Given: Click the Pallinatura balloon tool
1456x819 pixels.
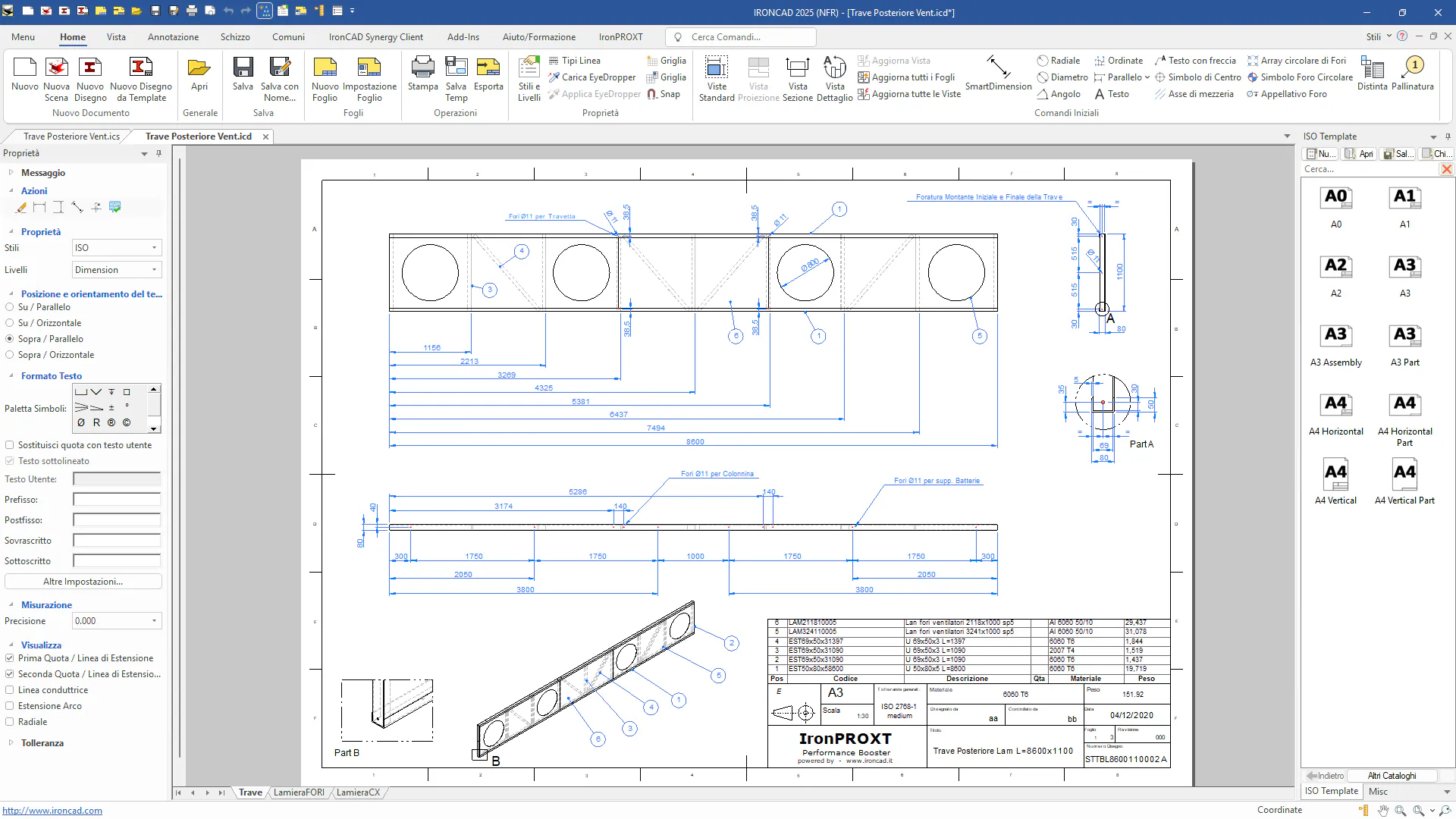Looking at the screenshot, I should click(1413, 74).
